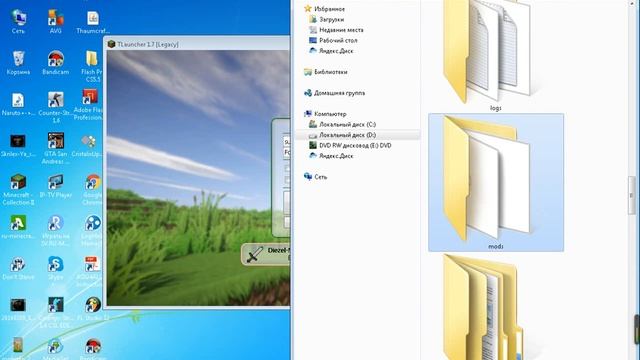Click the TLauncher 1.7 [Legacy] title bar

[198, 44]
